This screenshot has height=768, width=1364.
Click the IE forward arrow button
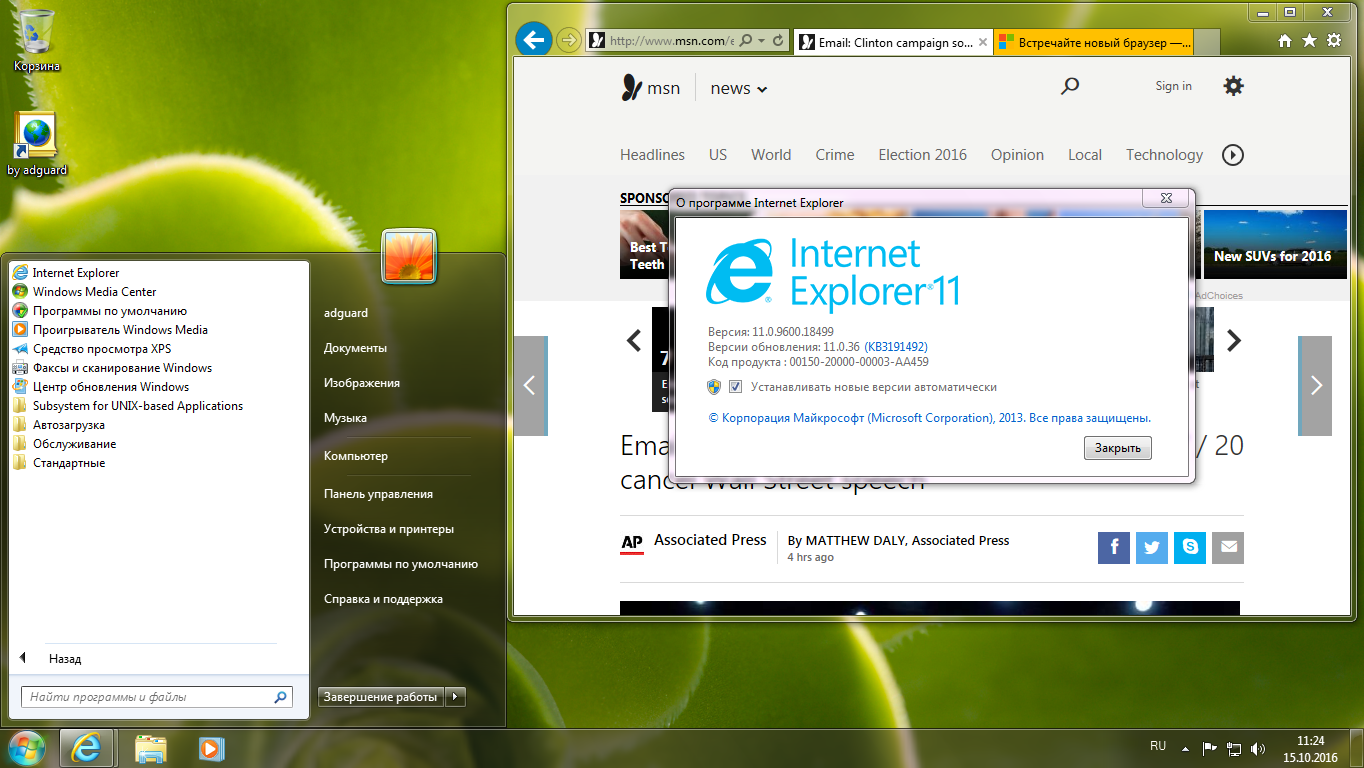coord(568,40)
